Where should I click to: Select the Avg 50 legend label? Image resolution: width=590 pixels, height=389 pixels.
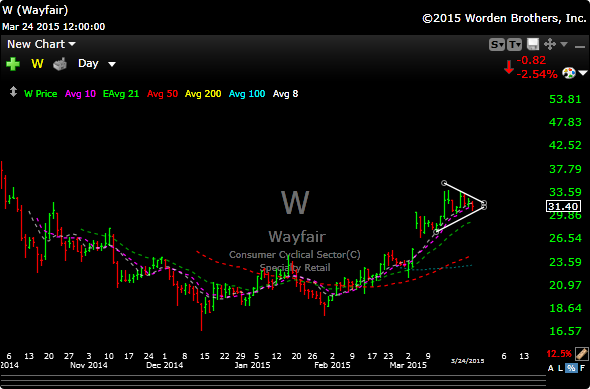(x=162, y=94)
